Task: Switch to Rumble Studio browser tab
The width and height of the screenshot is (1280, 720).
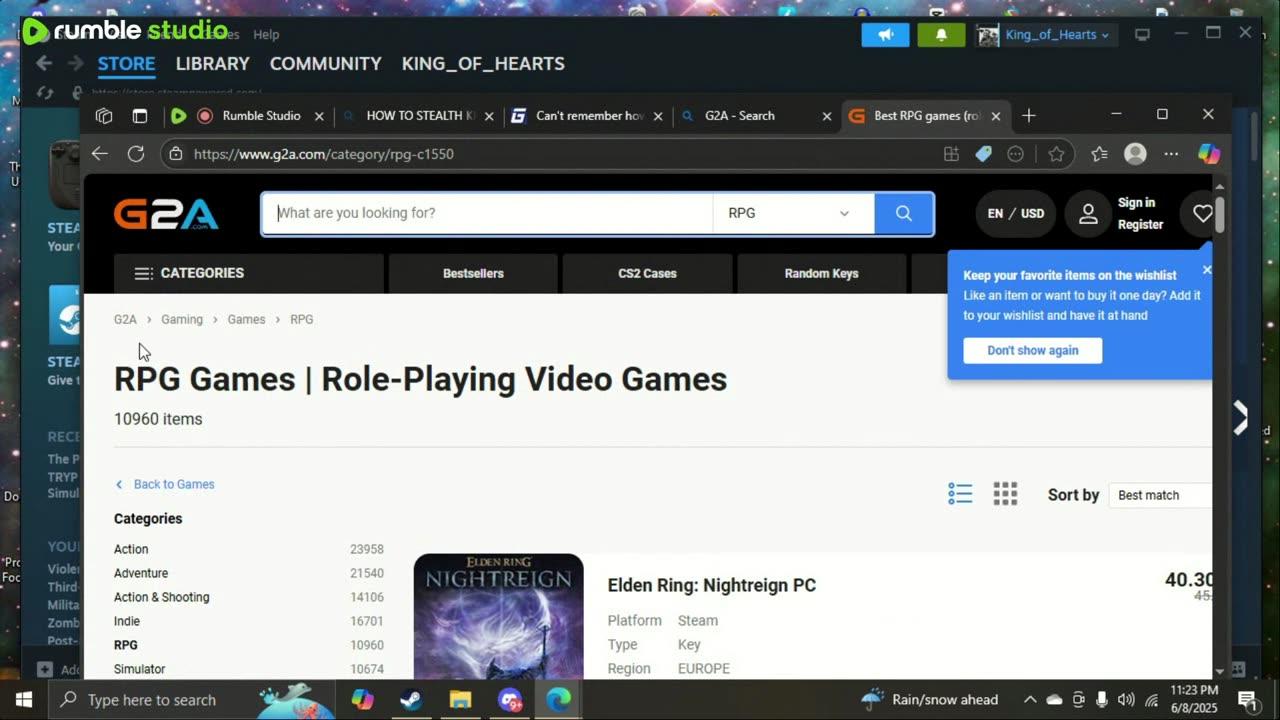Action: (248, 116)
